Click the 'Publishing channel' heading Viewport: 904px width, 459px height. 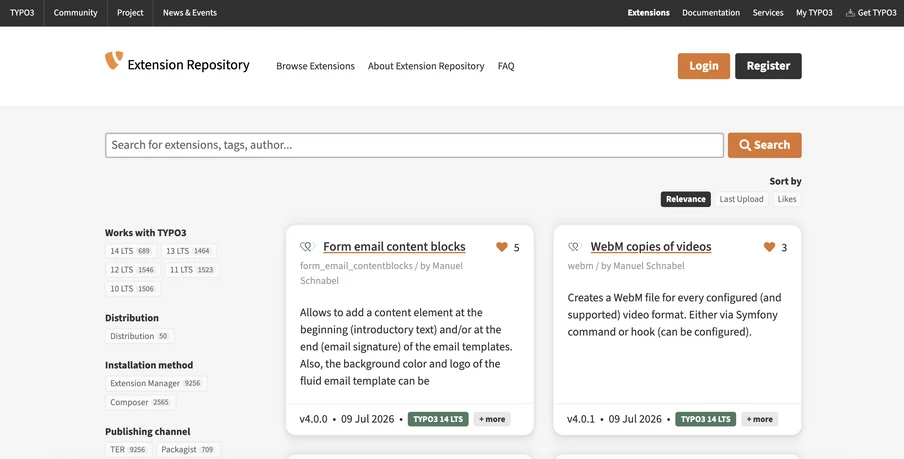pos(148,431)
